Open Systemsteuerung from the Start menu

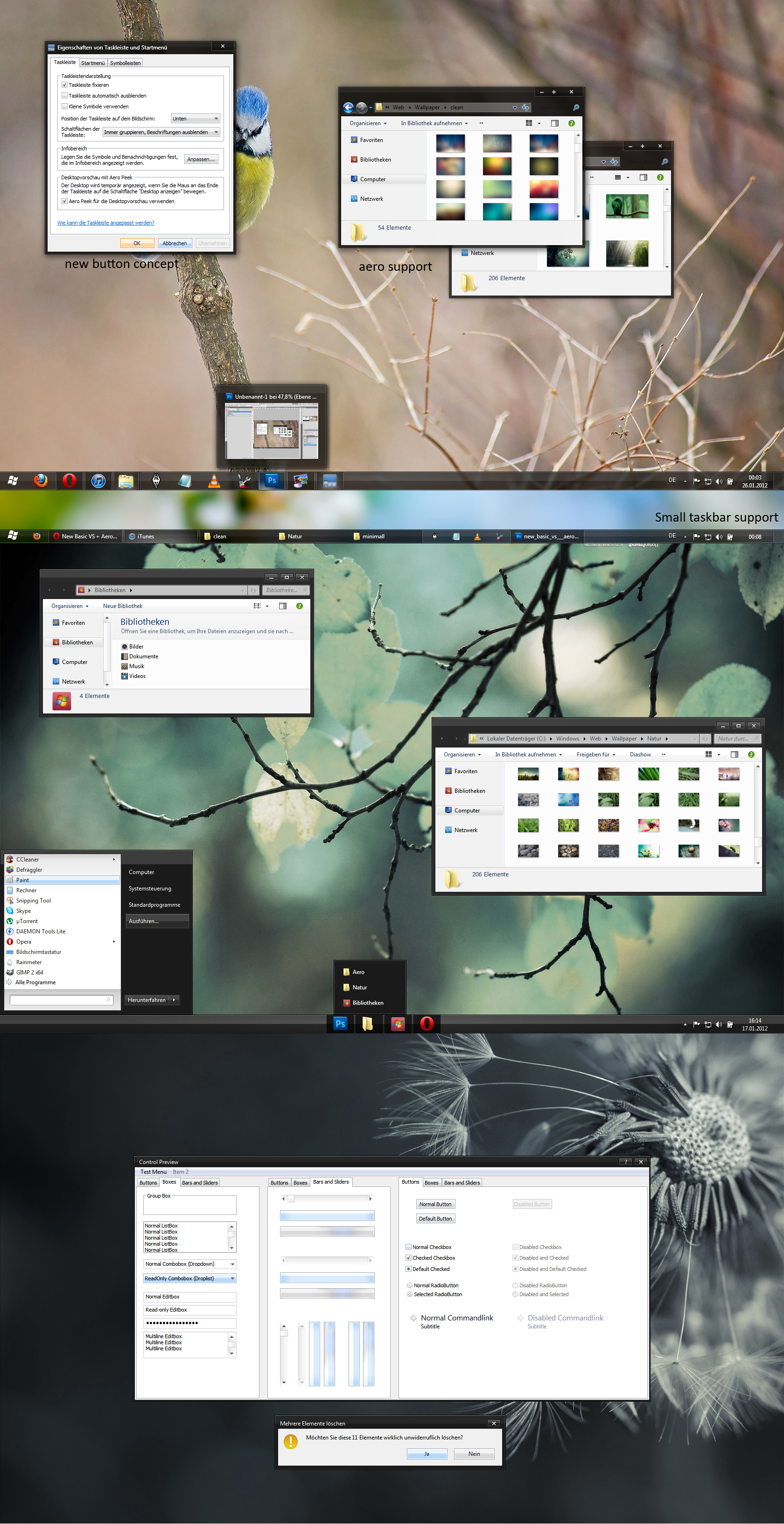tap(150, 888)
